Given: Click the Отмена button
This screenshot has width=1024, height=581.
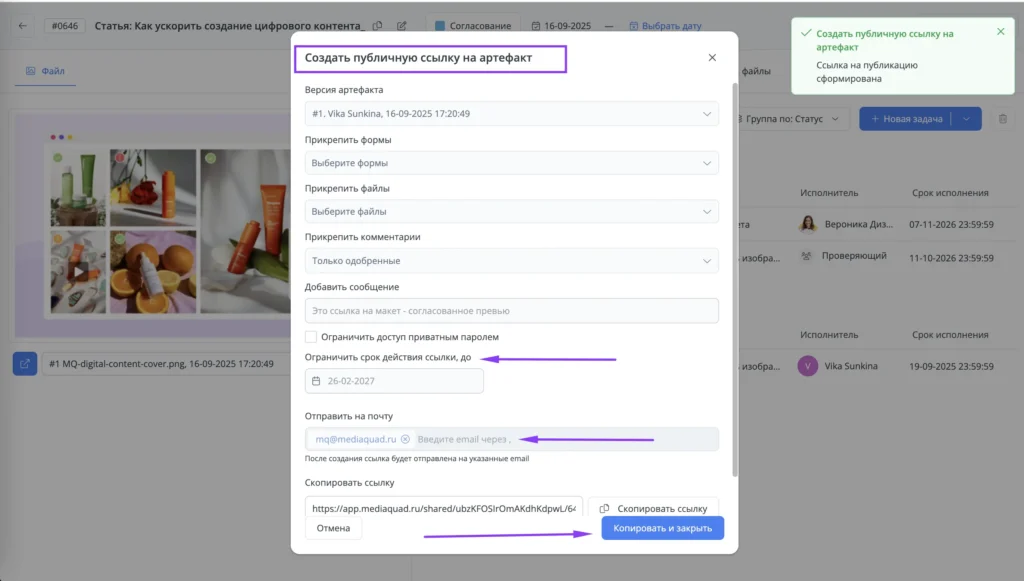Looking at the screenshot, I should [x=333, y=528].
